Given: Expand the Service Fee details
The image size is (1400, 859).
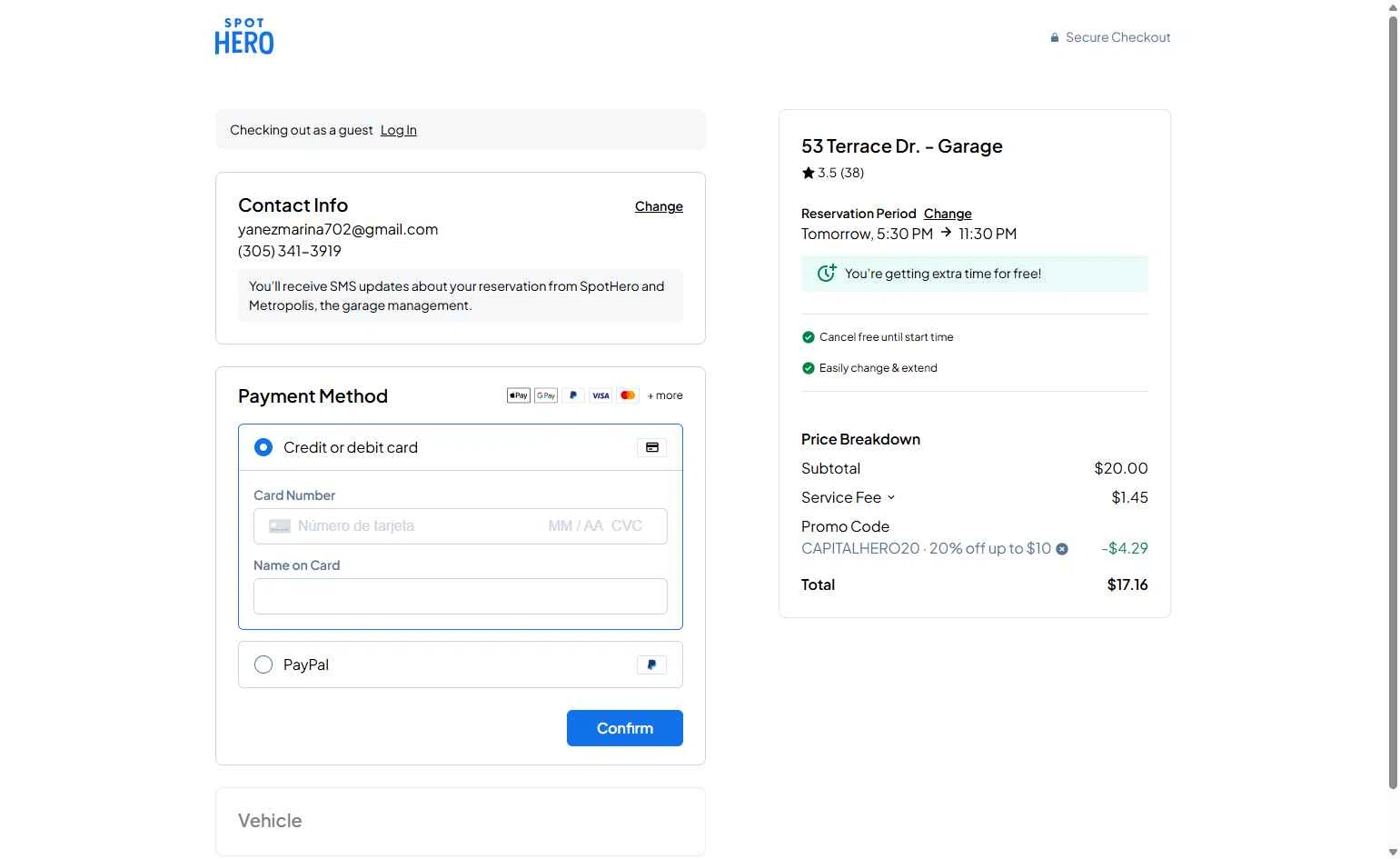Looking at the screenshot, I should tap(890, 497).
